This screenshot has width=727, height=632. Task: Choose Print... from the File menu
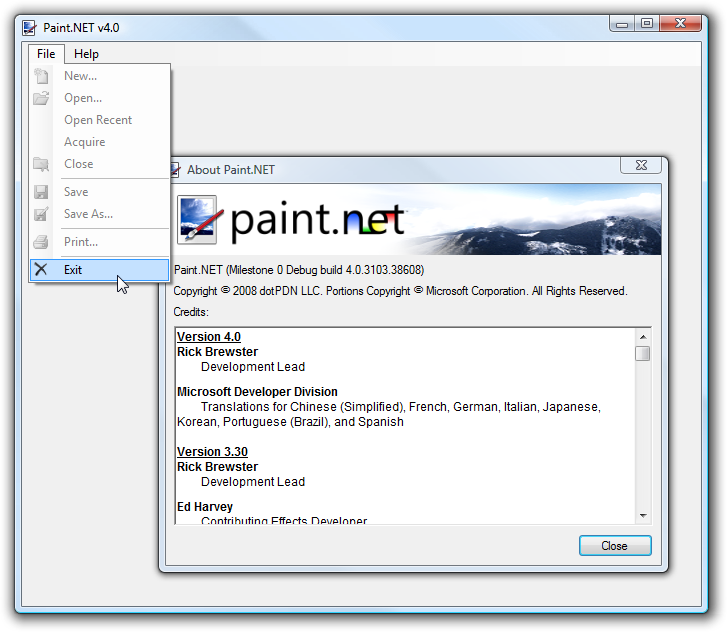click(x=100, y=242)
